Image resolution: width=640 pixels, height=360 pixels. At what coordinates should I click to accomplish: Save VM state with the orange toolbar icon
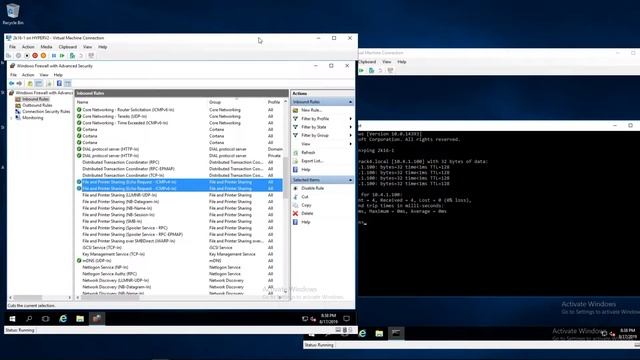(x=43, y=56)
